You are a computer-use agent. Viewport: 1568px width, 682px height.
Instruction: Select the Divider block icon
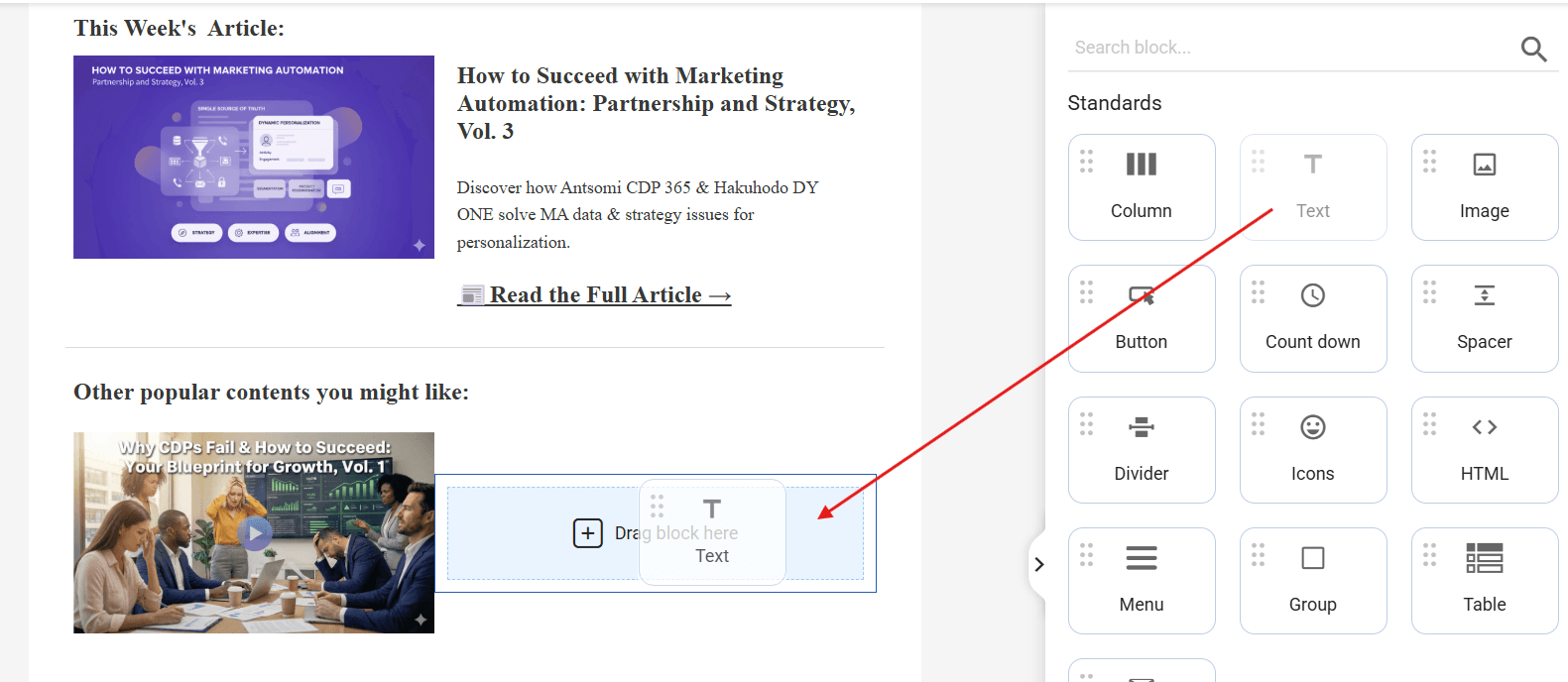point(1141,427)
